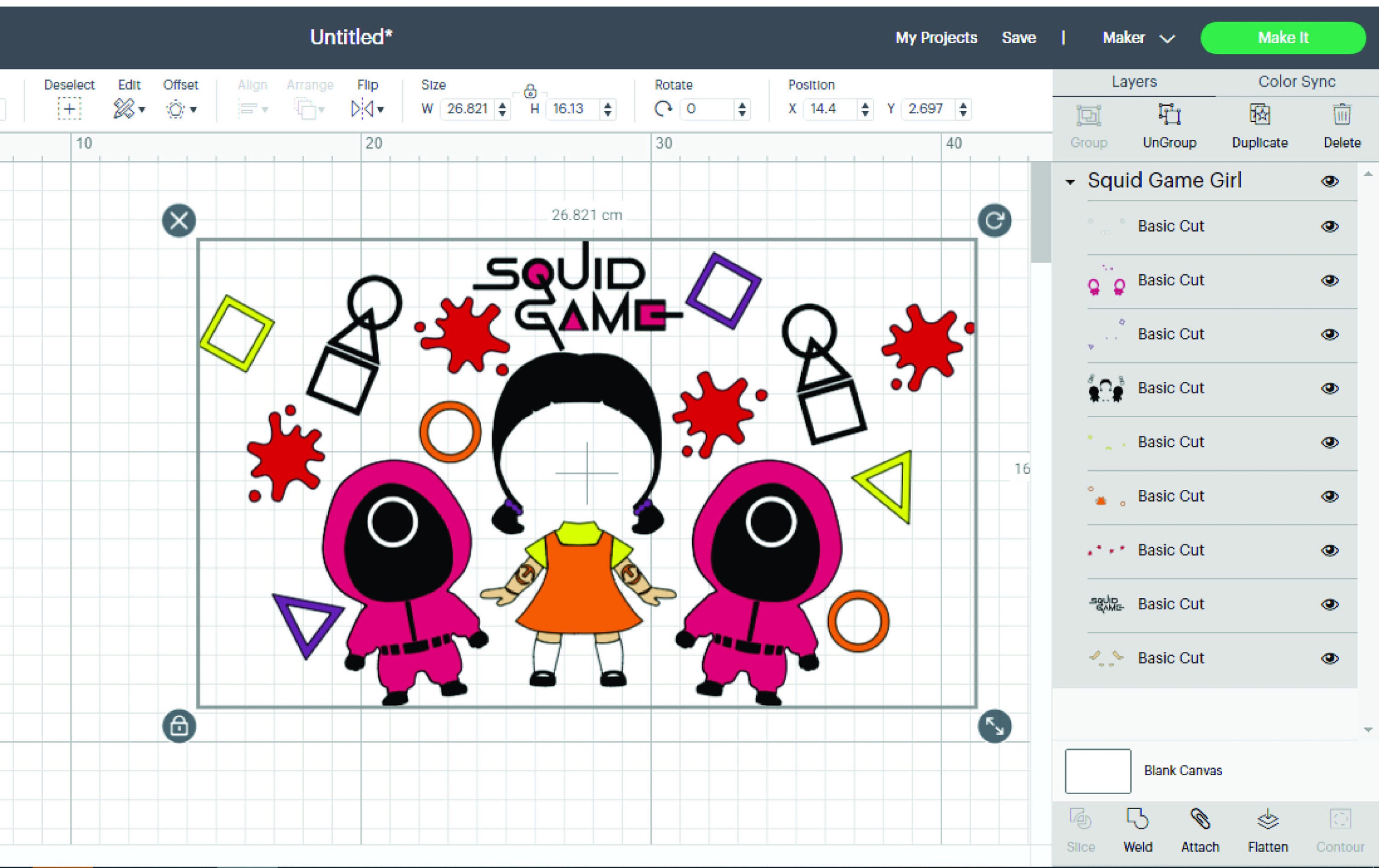1379x868 pixels.
Task: Click the Height stepper arrows
Action: 608,109
